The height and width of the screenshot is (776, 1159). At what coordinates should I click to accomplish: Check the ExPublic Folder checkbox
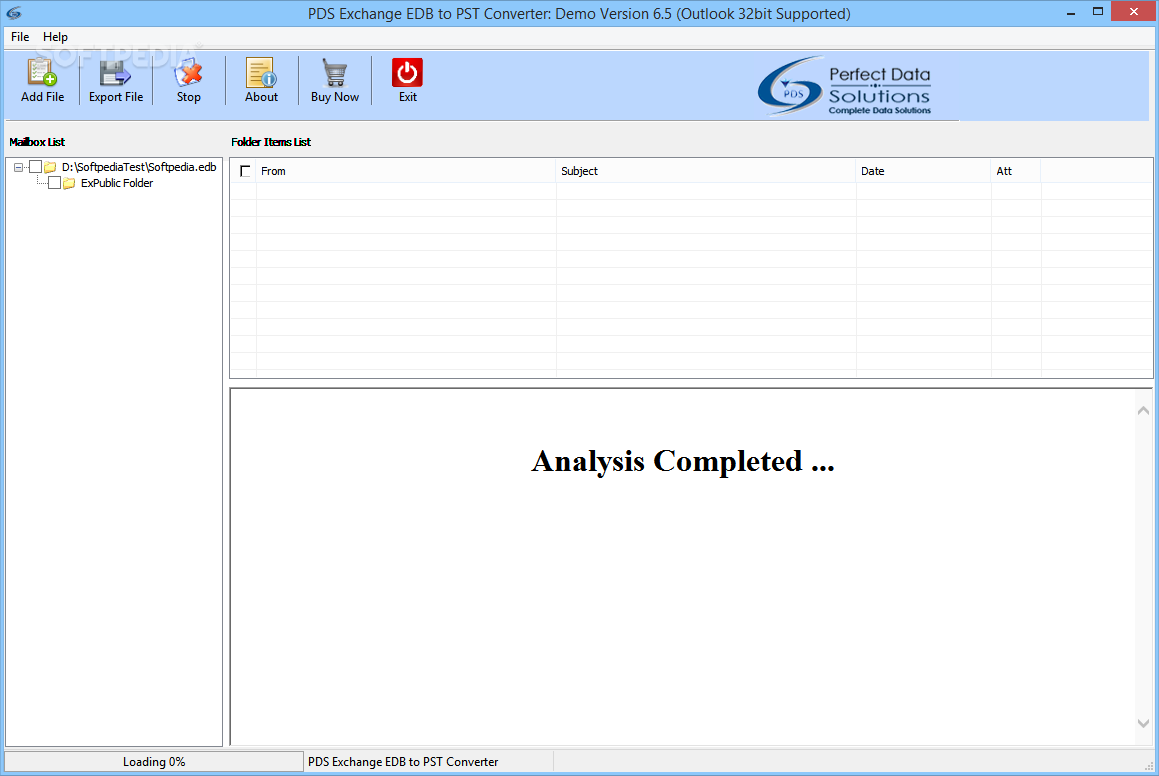coord(54,183)
